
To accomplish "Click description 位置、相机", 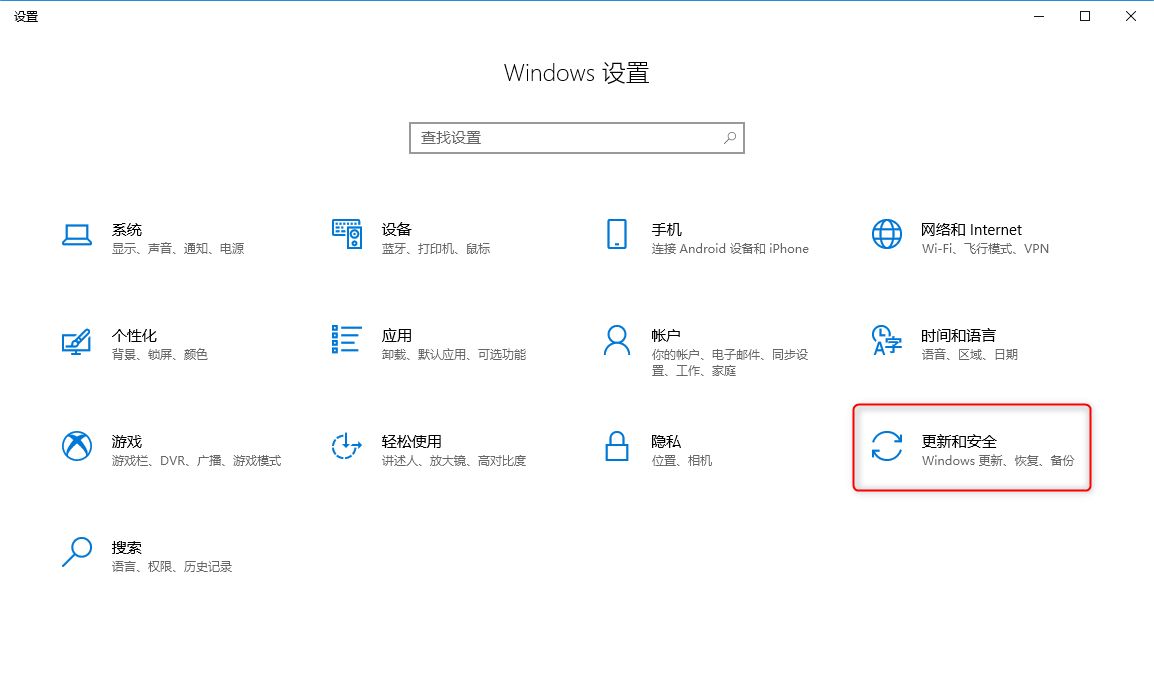I will click(682, 461).
